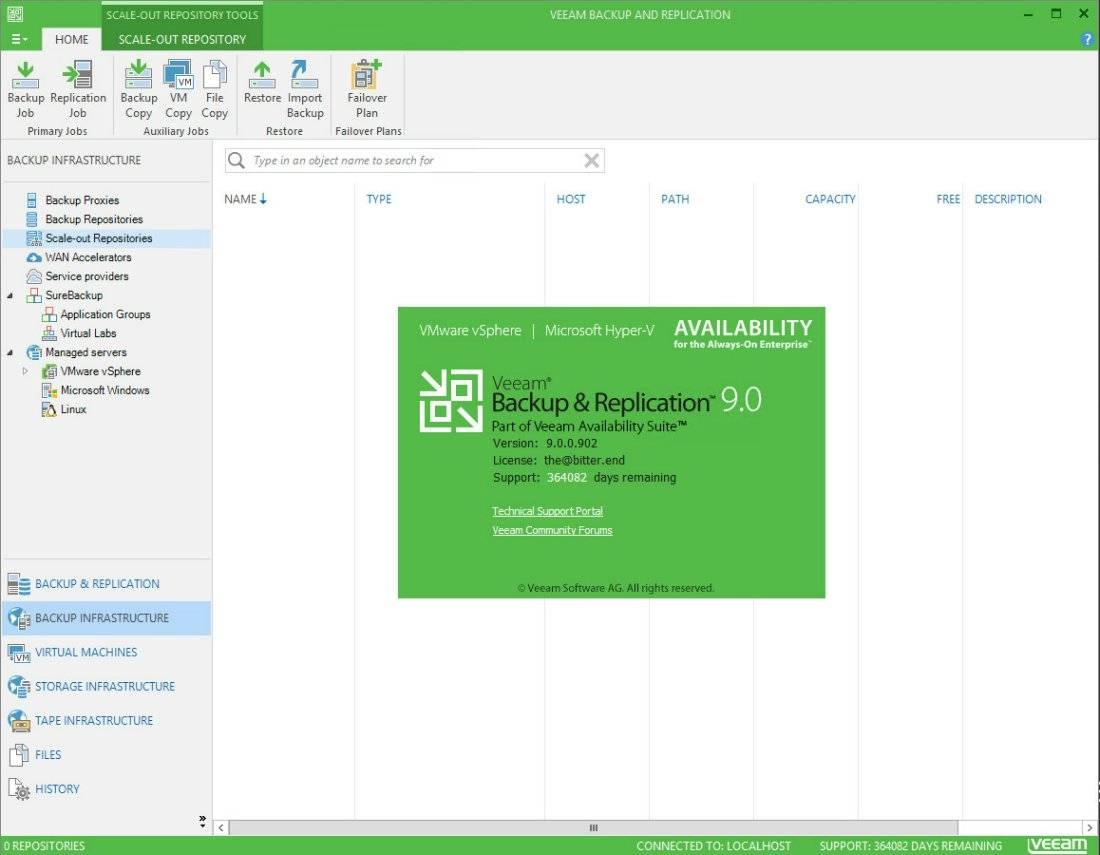
Task: Clear the search box with X
Action: (x=591, y=161)
